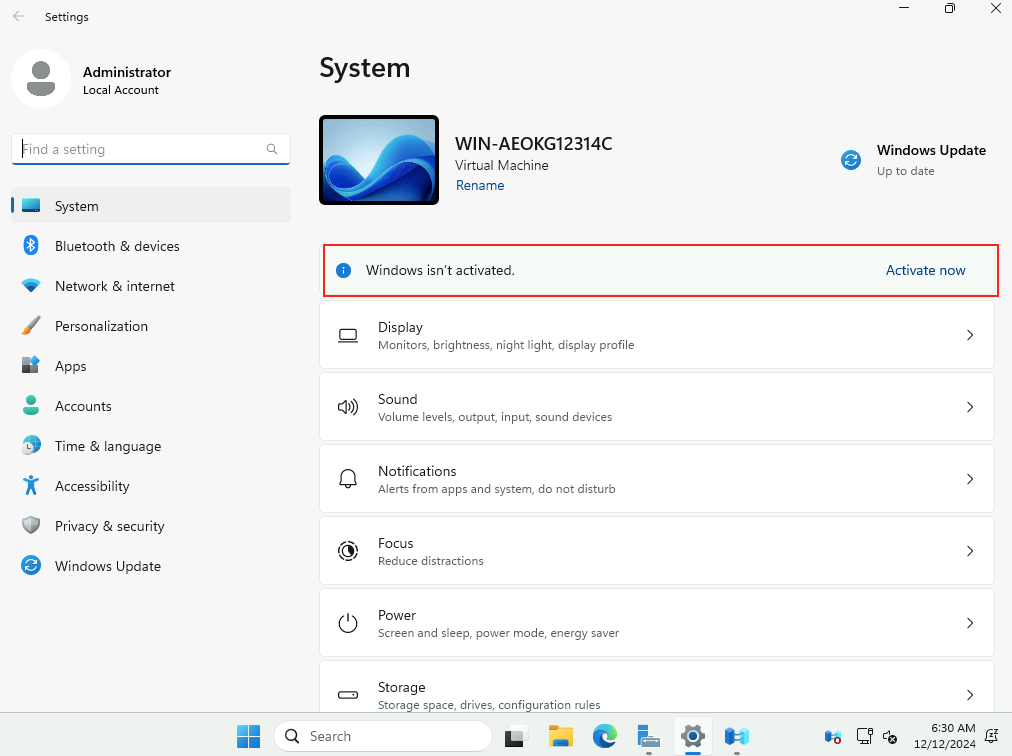
Task: Open File Explorer from the taskbar
Action: [561, 736]
